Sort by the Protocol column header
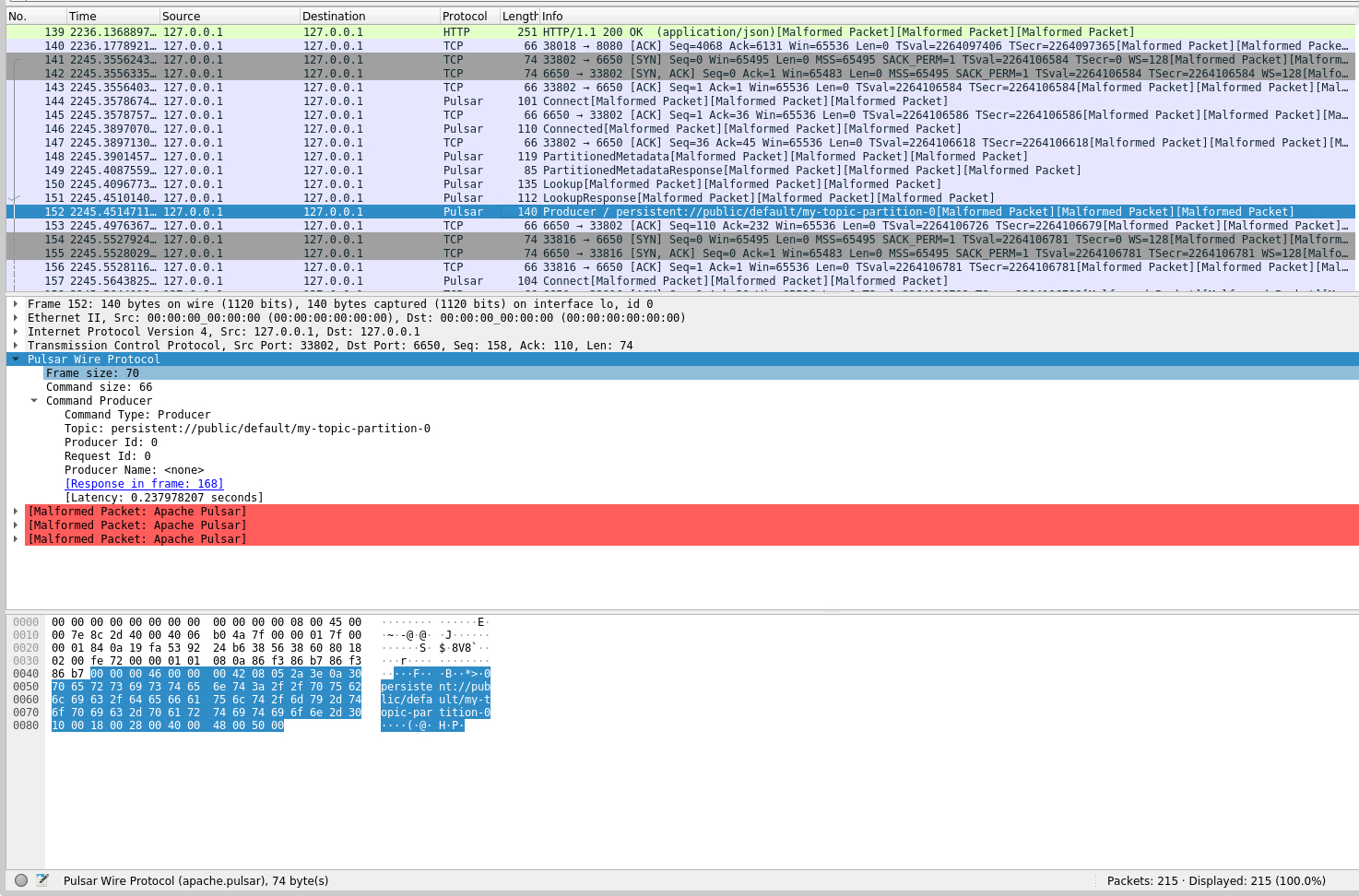This screenshot has height=896, width=1359. [470, 16]
